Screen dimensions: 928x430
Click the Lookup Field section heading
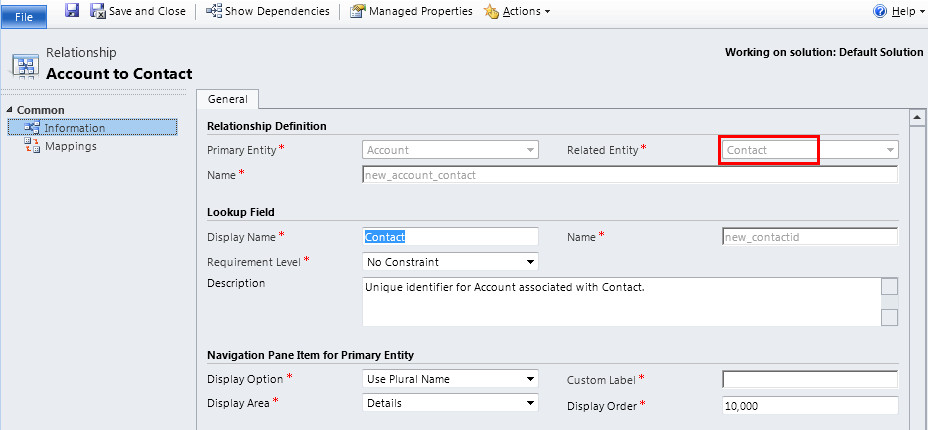[241, 212]
